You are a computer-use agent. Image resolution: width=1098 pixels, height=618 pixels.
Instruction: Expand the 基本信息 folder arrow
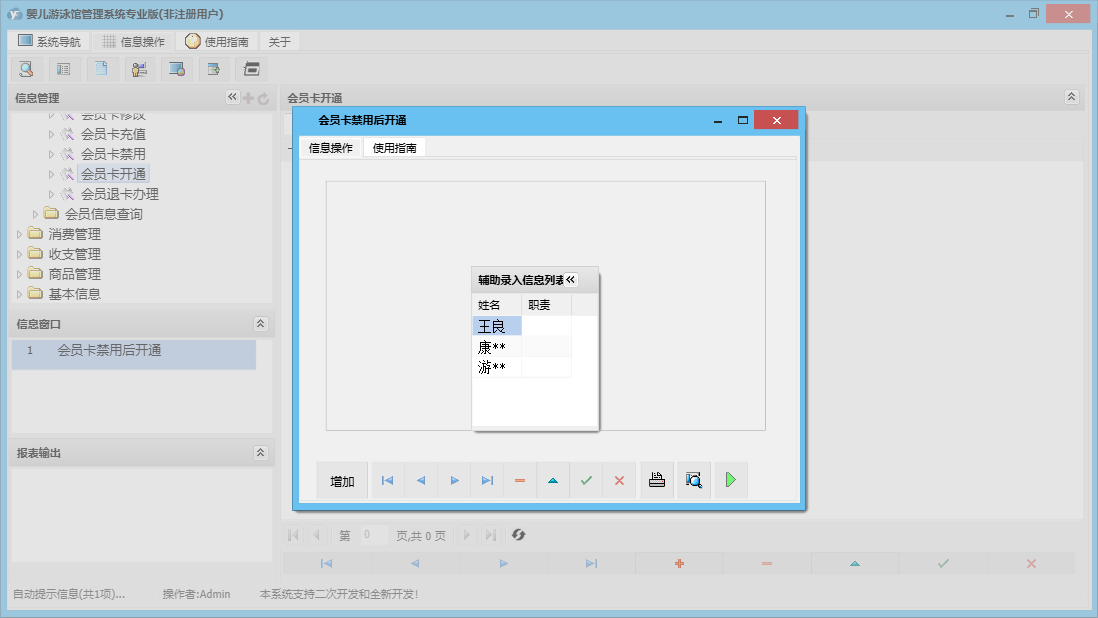(20, 295)
